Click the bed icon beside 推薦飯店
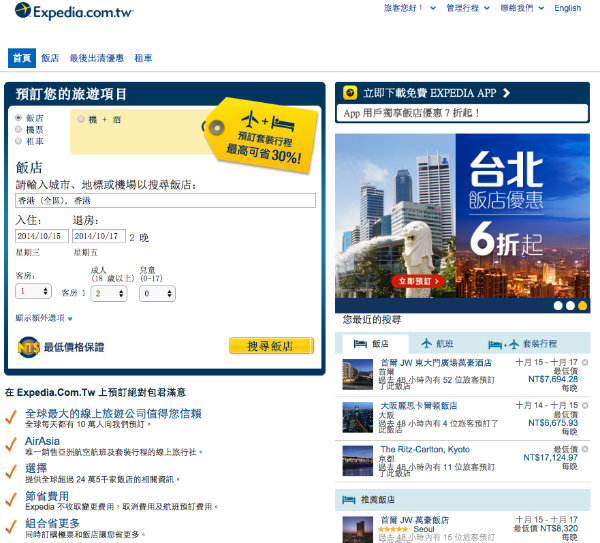Viewport: 600px width, 543px height. coord(348,500)
